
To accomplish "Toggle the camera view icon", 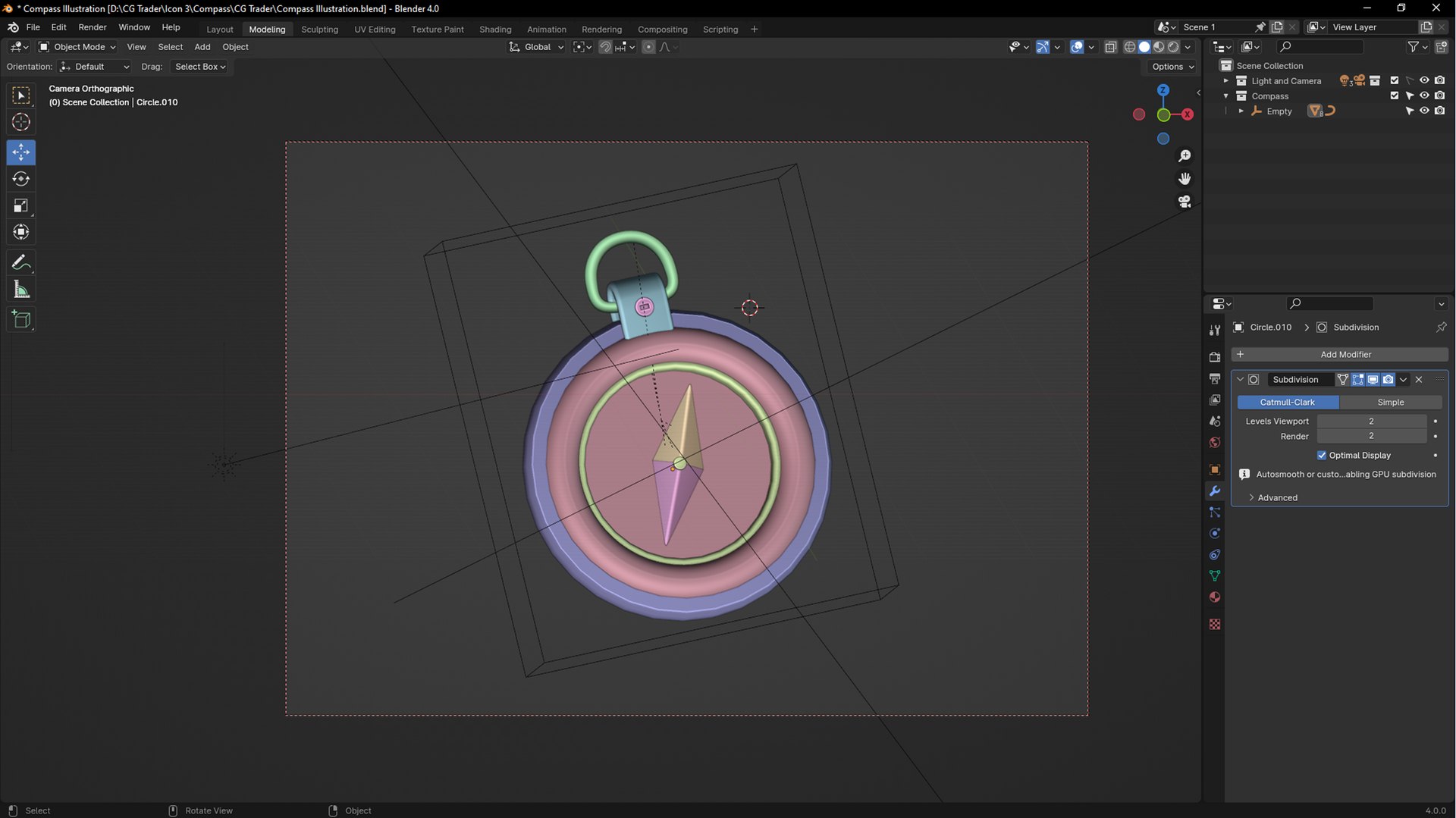I will [x=1185, y=202].
